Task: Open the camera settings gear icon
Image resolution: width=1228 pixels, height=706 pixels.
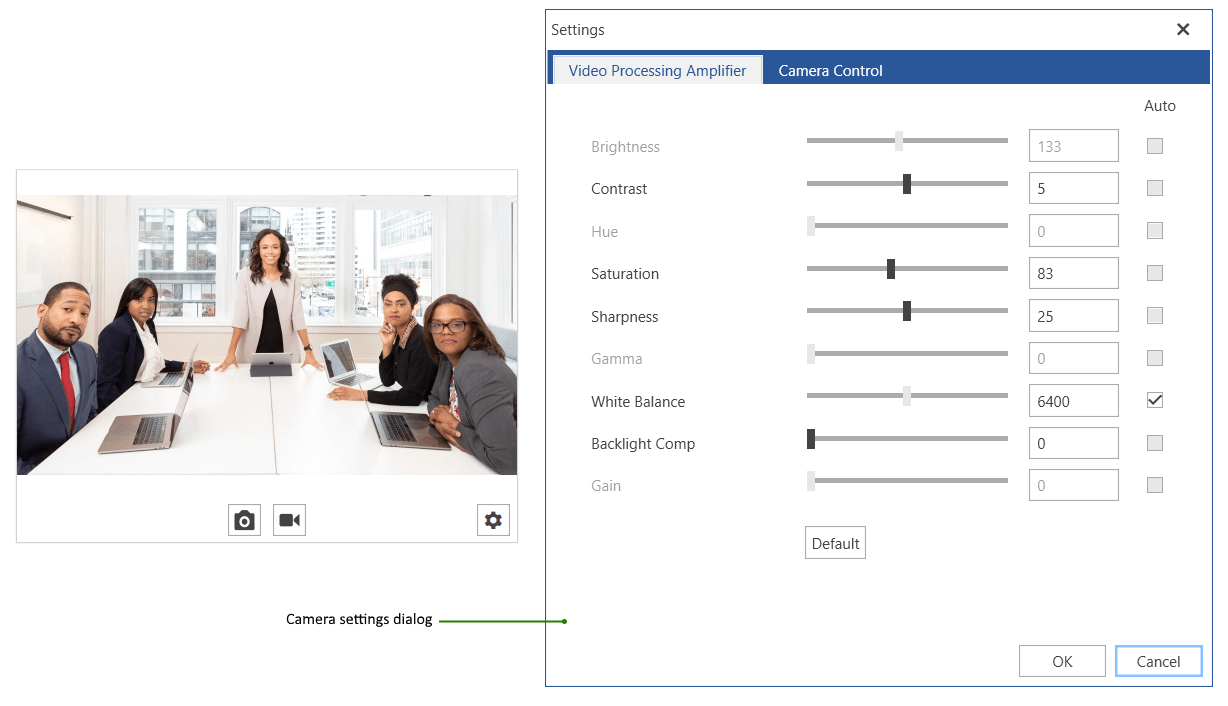Action: coord(493,520)
